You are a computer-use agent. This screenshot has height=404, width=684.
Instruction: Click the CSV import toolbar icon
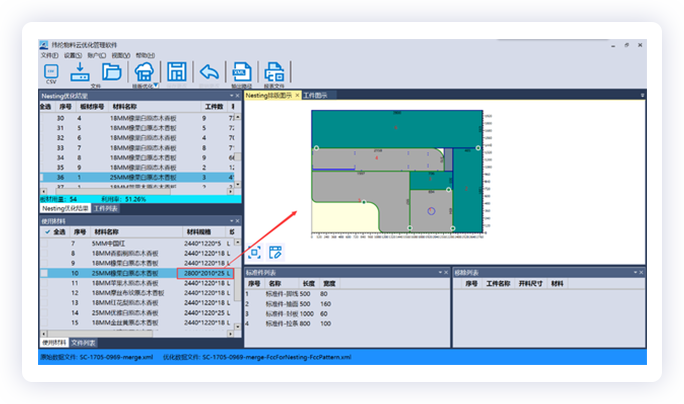51,72
